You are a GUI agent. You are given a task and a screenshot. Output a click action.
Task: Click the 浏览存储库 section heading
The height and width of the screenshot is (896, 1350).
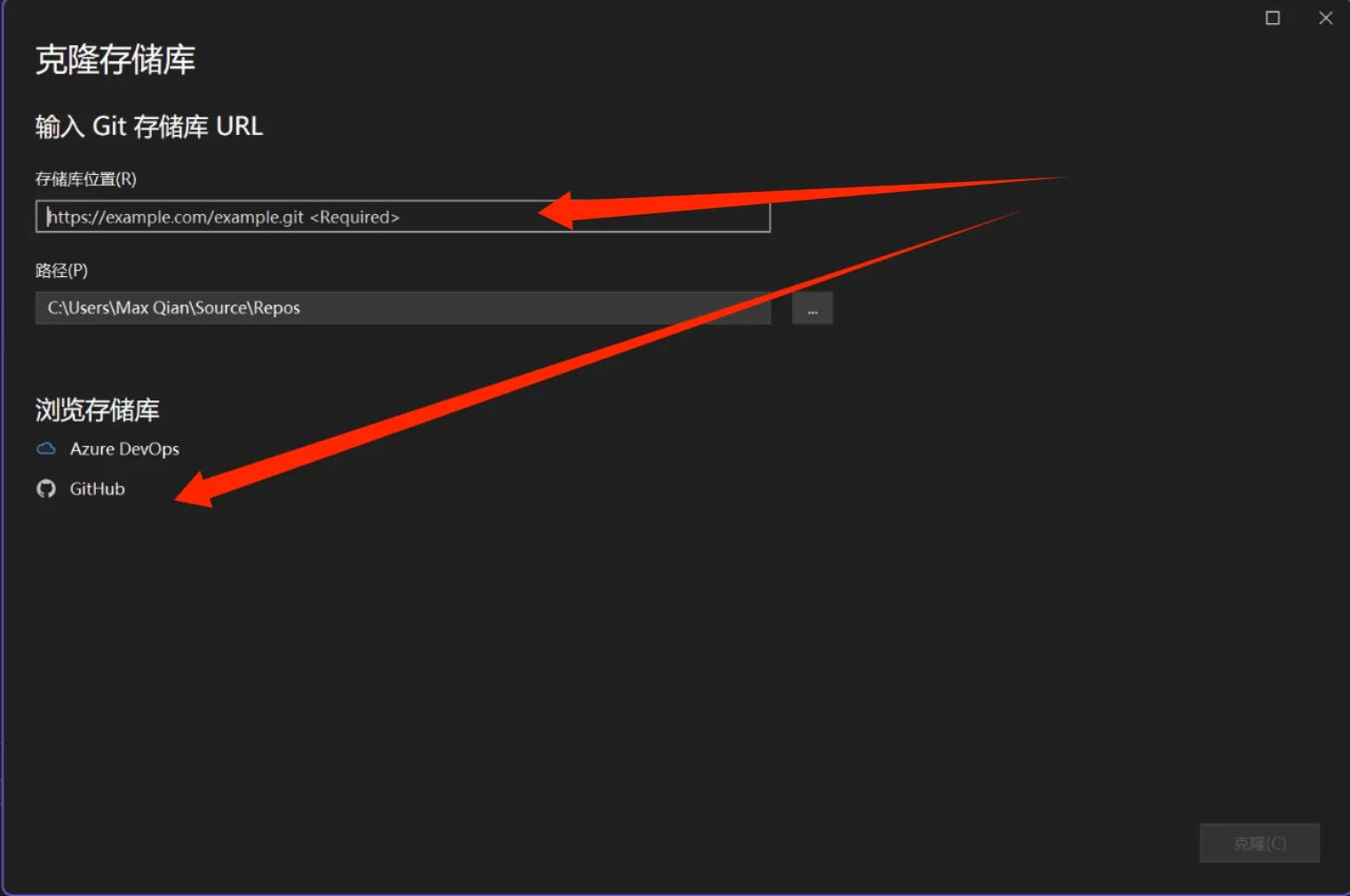click(98, 410)
